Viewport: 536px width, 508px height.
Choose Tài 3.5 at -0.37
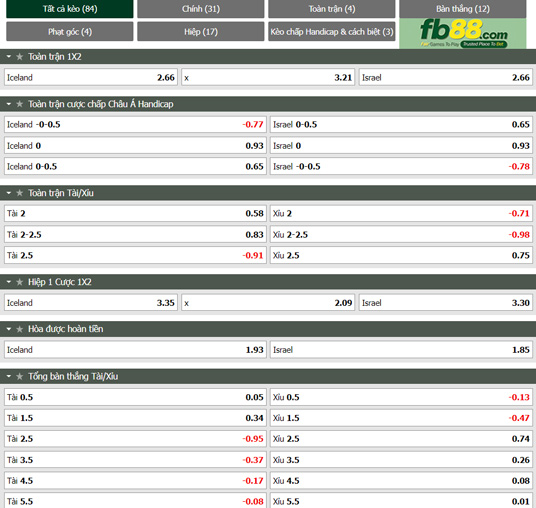pos(135,460)
